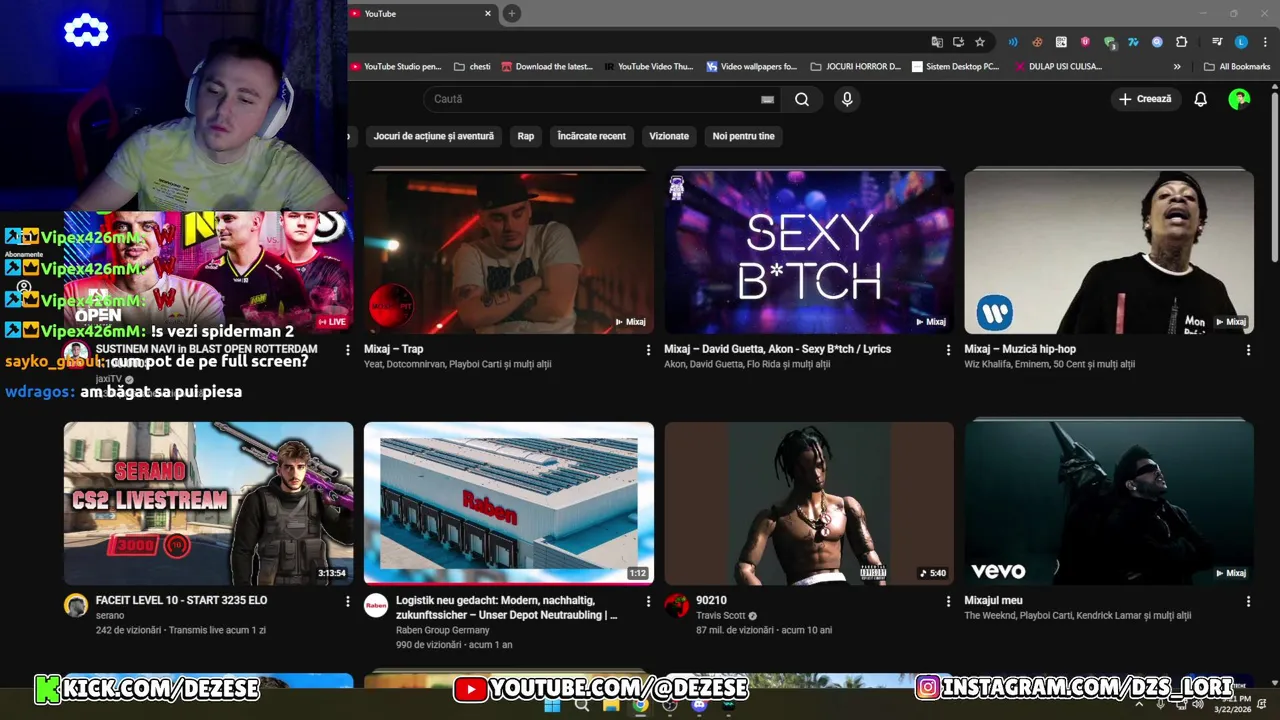Open the JOCURI HORROR bookmarks folder
The width and height of the screenshot is (1280, 720).
pos(855,67)
